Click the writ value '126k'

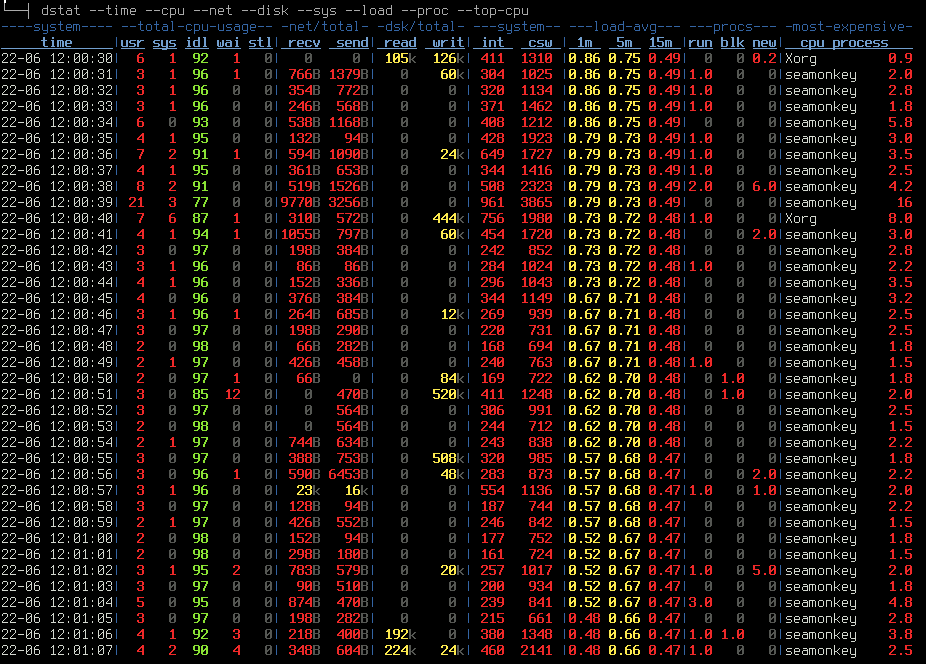448,58
